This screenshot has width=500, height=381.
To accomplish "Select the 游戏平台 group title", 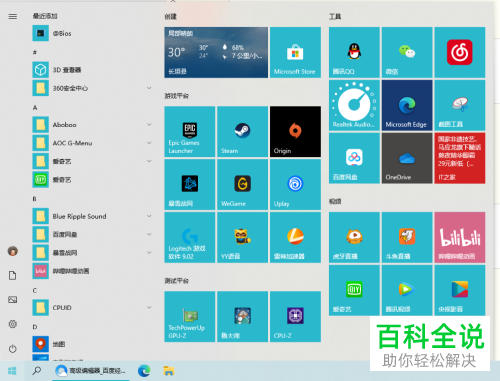I will pos(176,96).
